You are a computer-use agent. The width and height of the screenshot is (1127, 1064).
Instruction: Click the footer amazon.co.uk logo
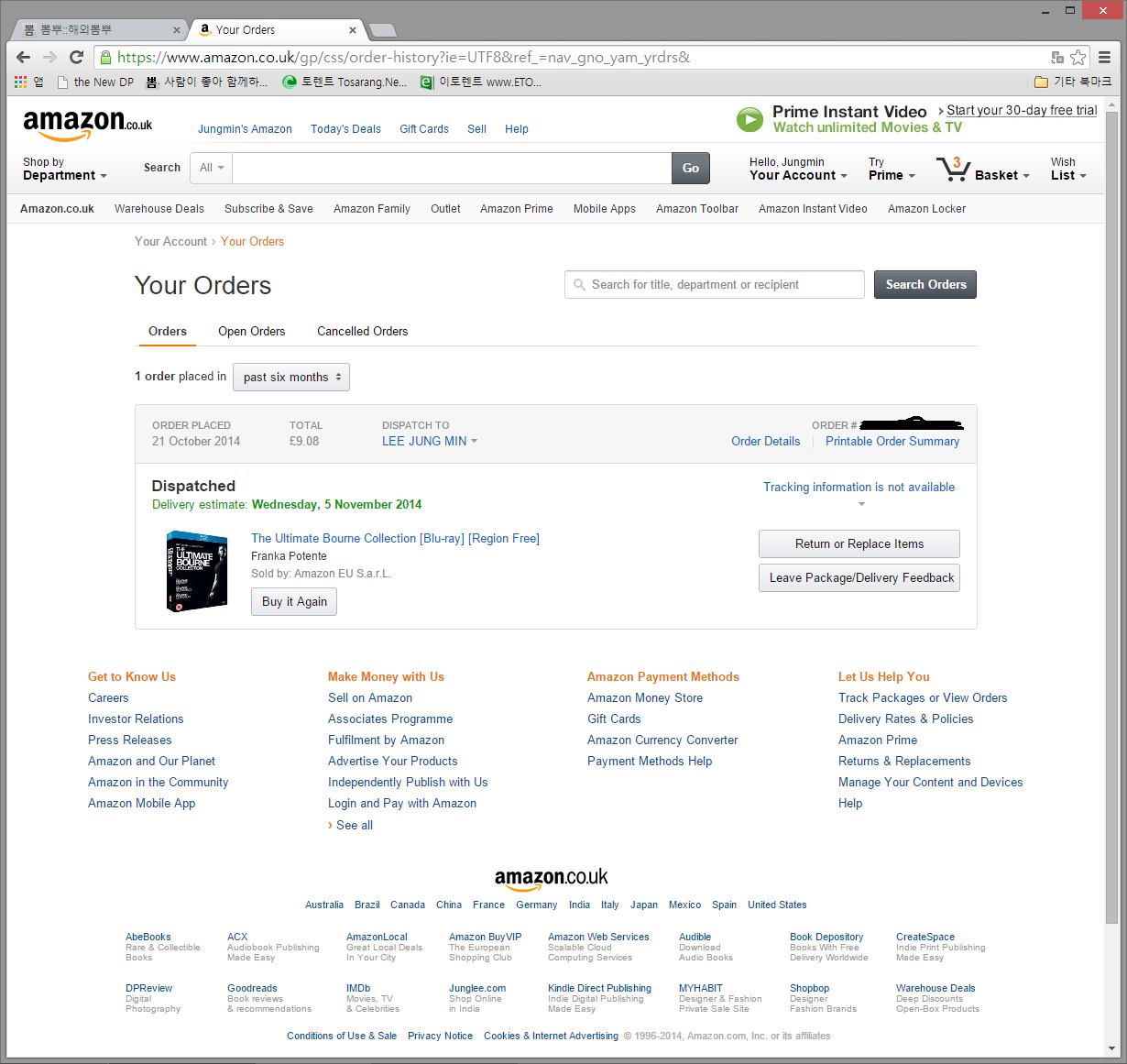coord(552,878)
